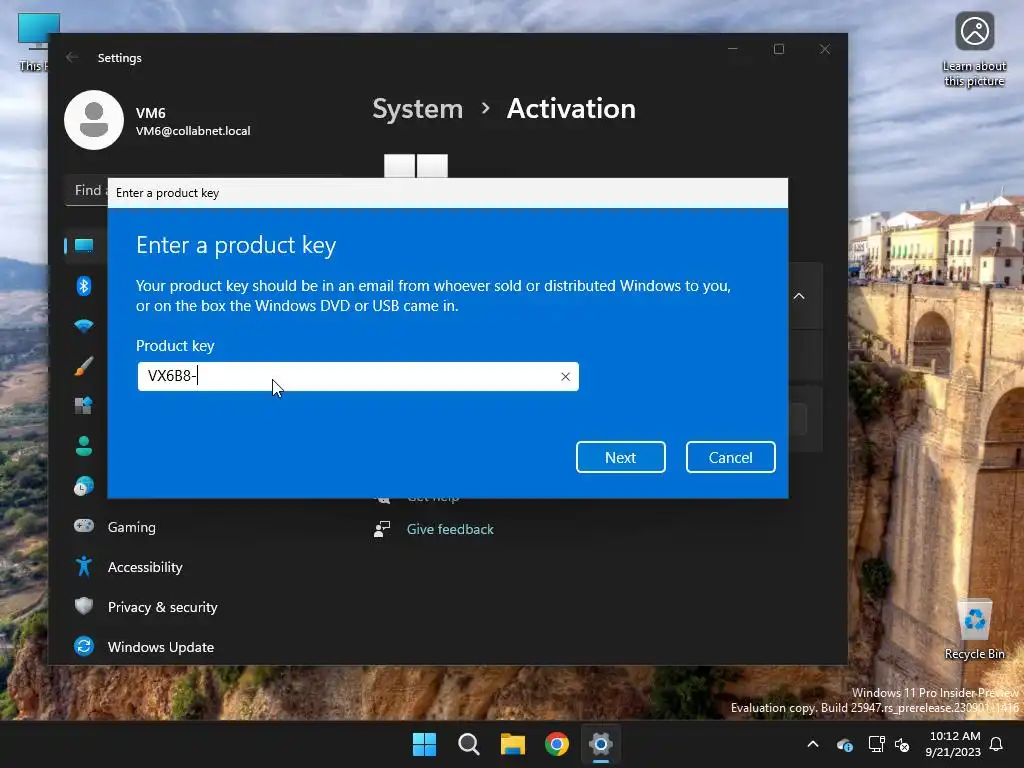Open the Accounts person icon in the sidebar

(x=84, y=446)
